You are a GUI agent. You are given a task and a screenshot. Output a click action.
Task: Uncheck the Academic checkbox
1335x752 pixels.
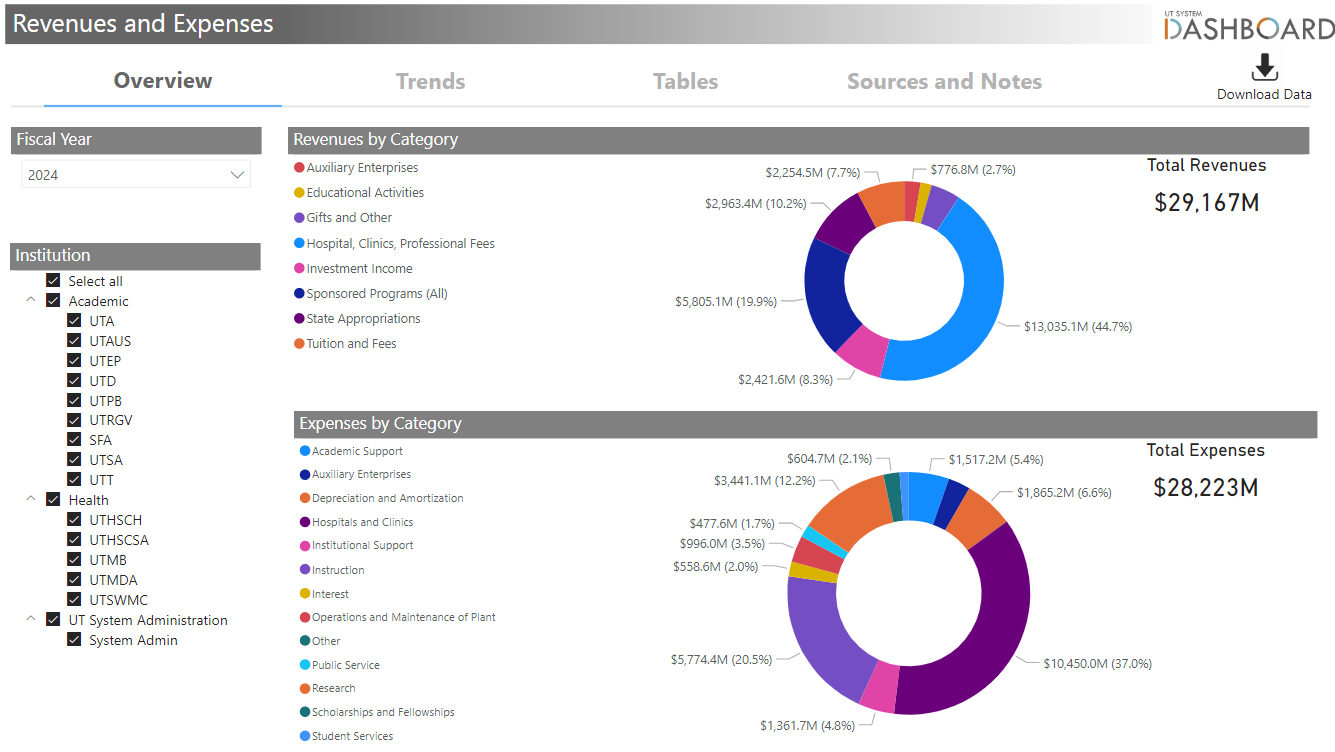pos(54,301)
